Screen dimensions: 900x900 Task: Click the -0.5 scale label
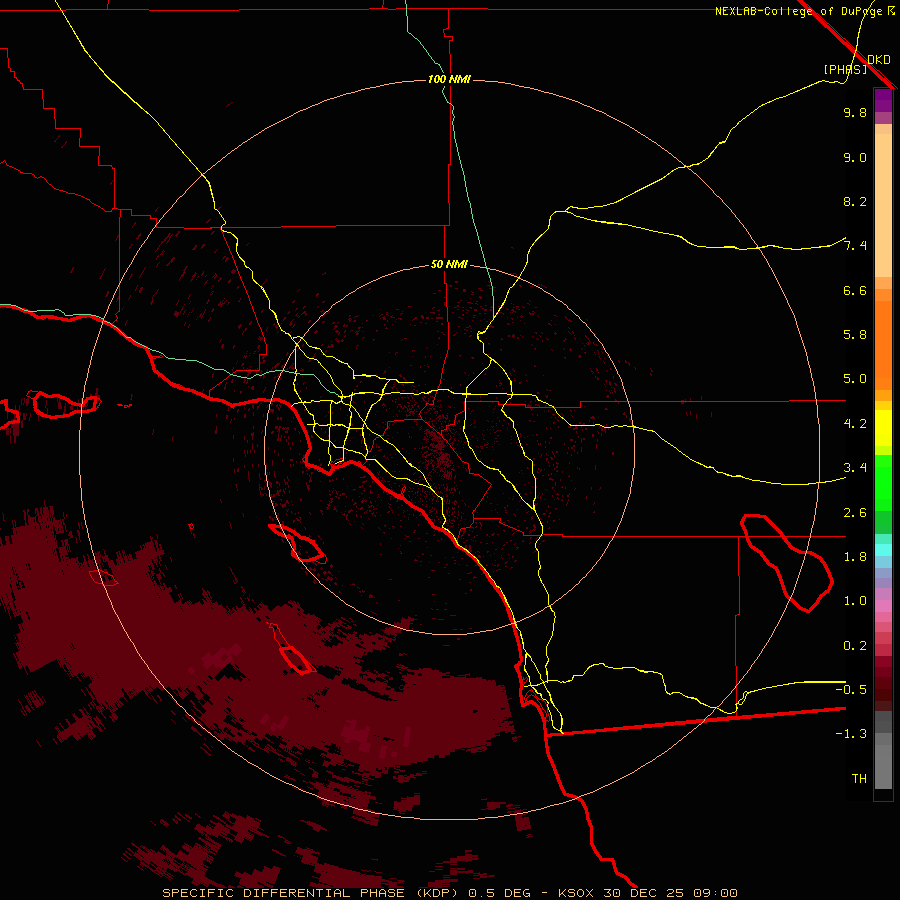click(851, 689)
